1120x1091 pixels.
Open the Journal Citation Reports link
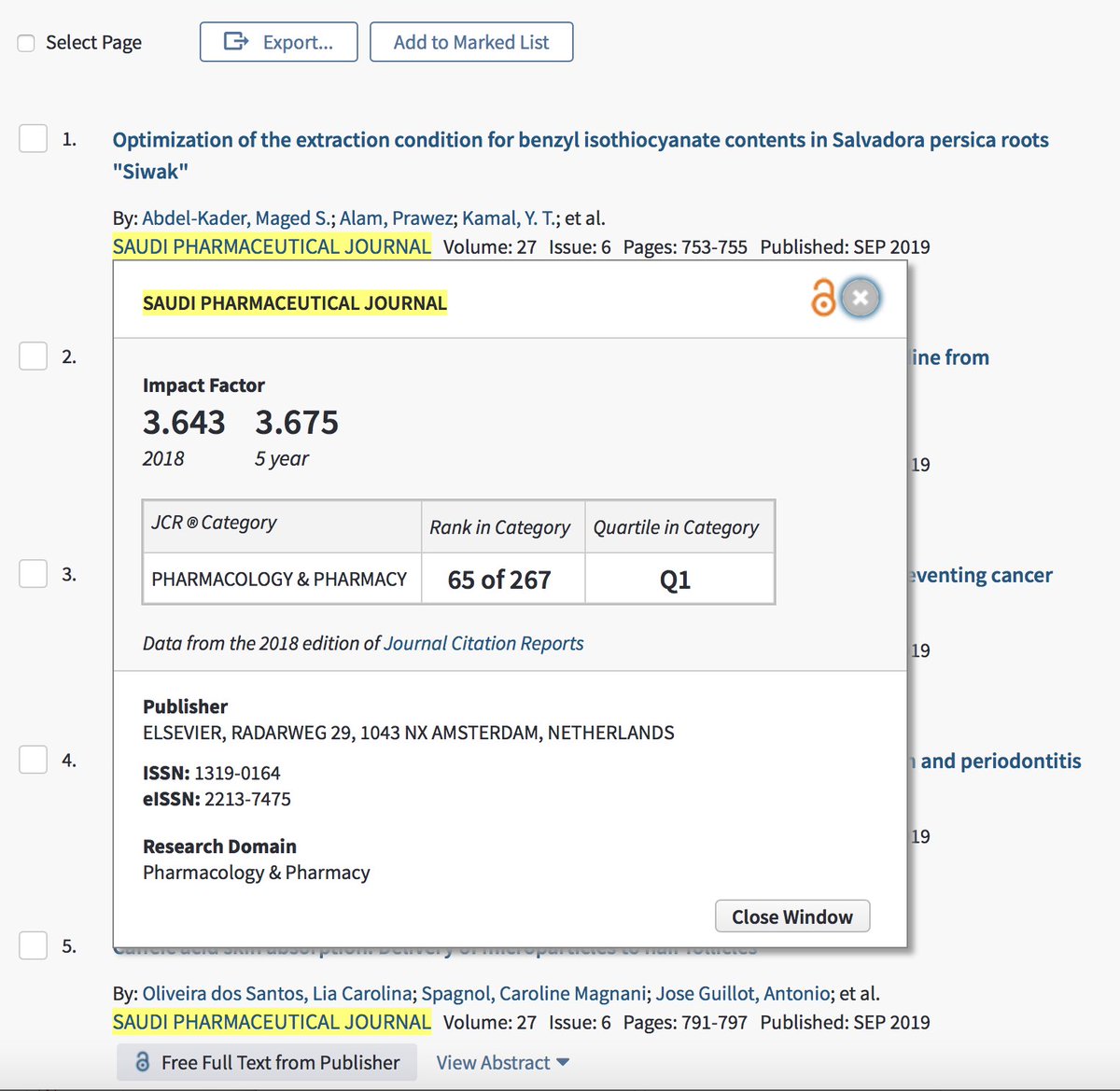pos(483,643)
